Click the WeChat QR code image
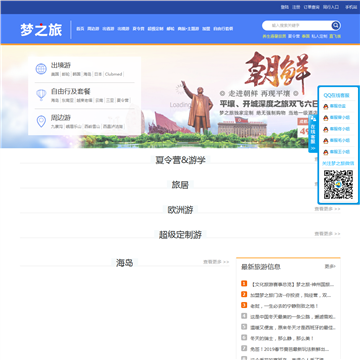The height and width of the screenshot is (360, 360). 338,184
